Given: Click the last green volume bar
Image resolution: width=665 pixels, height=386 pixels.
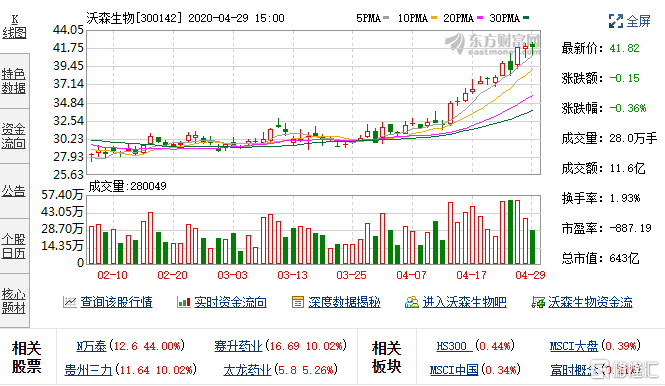Looking at the screenshot, I should (x=533, y=247).
